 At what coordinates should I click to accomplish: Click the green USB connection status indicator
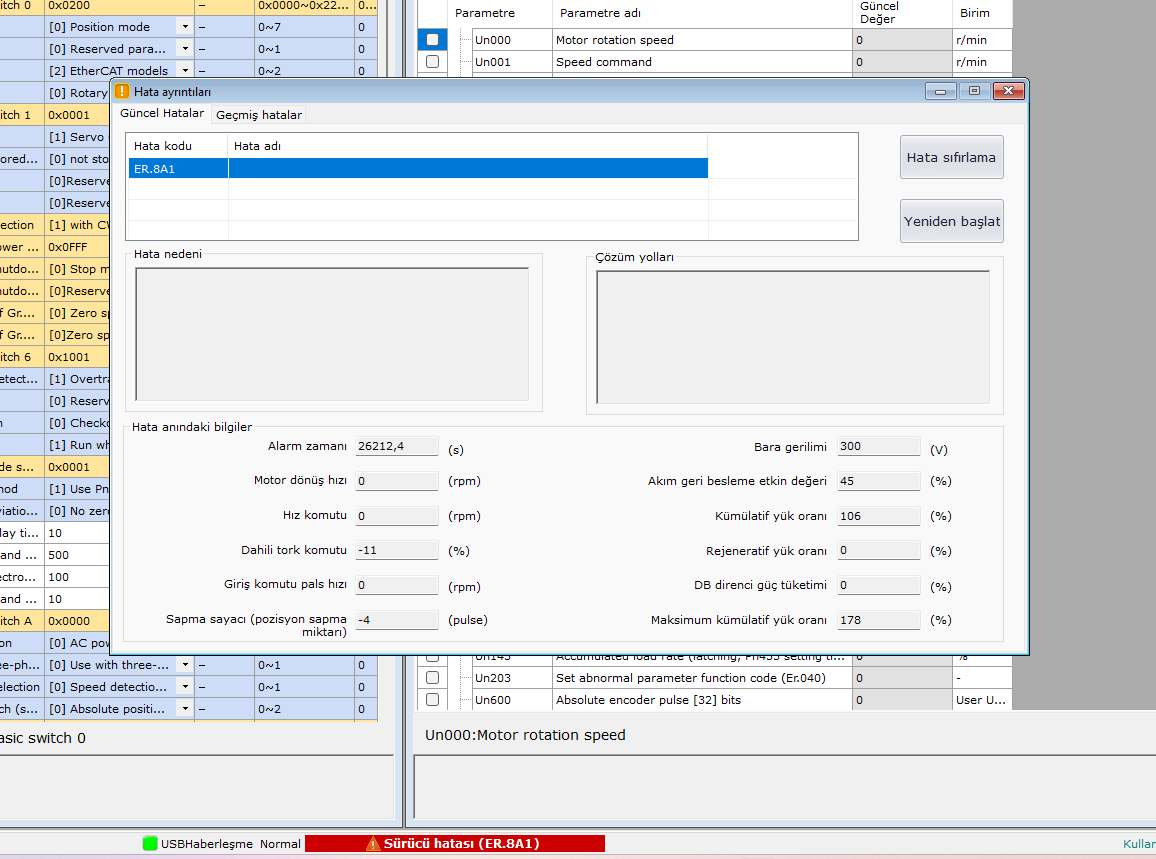150,843
